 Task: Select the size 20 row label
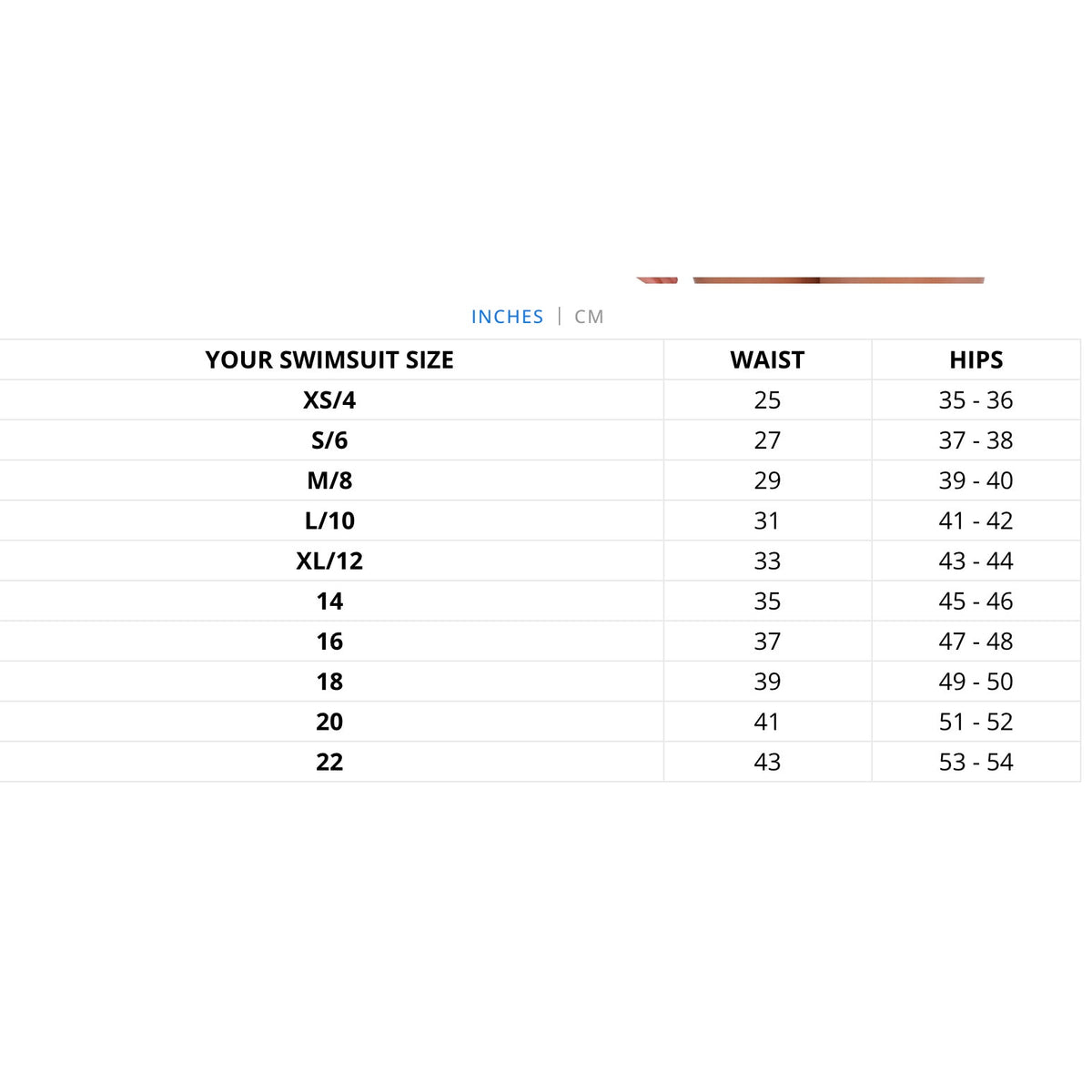click(329, 721)
